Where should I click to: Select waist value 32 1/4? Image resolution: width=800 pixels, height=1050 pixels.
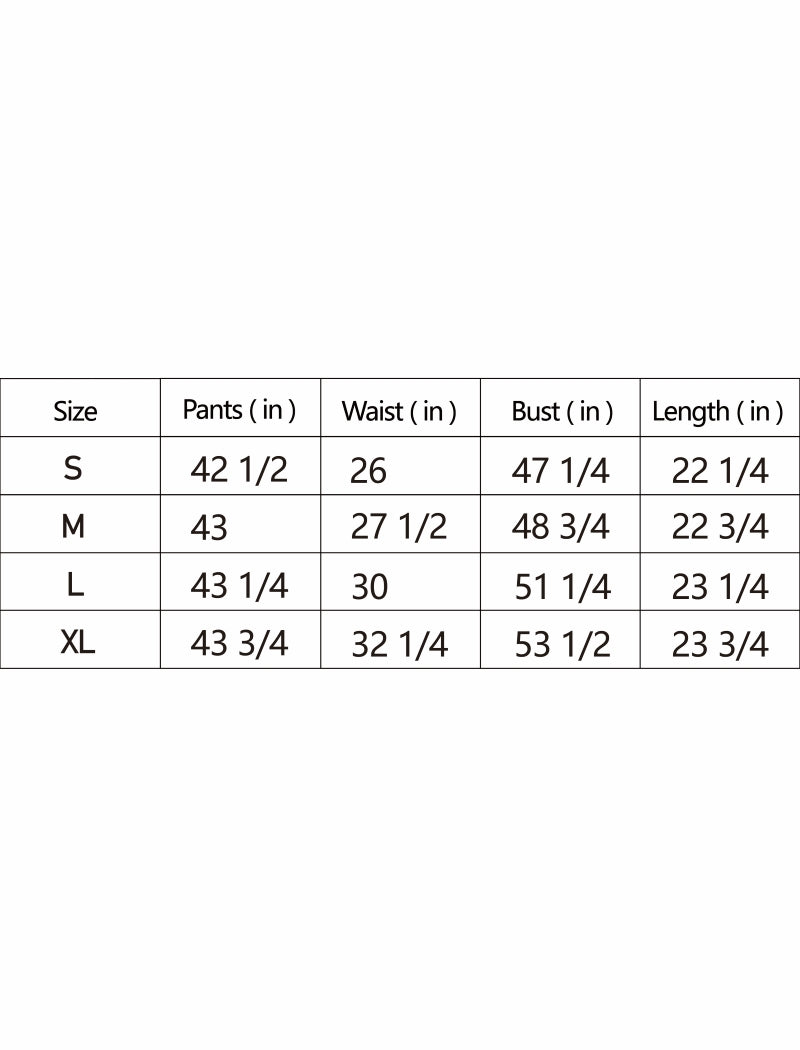tap(400, 645)
